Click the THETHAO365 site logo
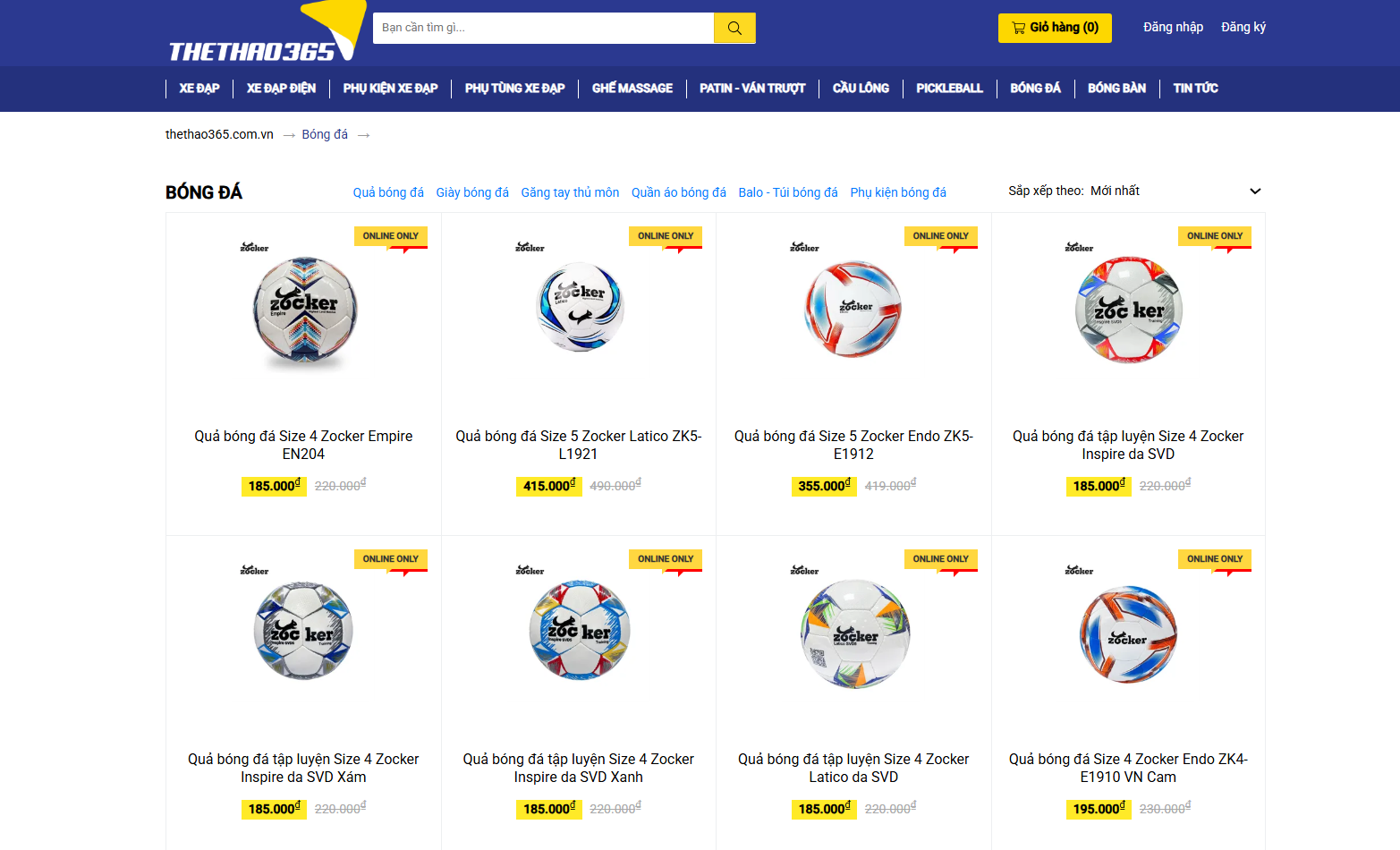This screenshot has width=1400, height=850. [x=266, y=34]
